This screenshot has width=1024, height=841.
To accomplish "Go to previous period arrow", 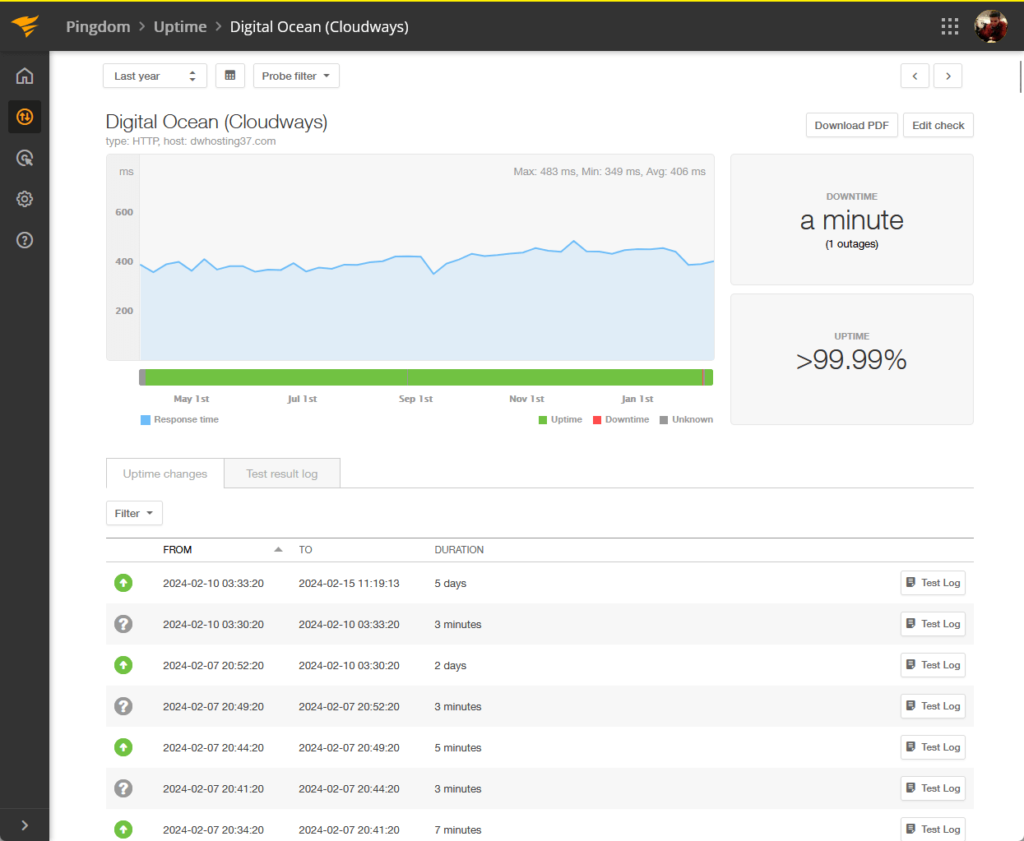I will [x=915, y=76].
